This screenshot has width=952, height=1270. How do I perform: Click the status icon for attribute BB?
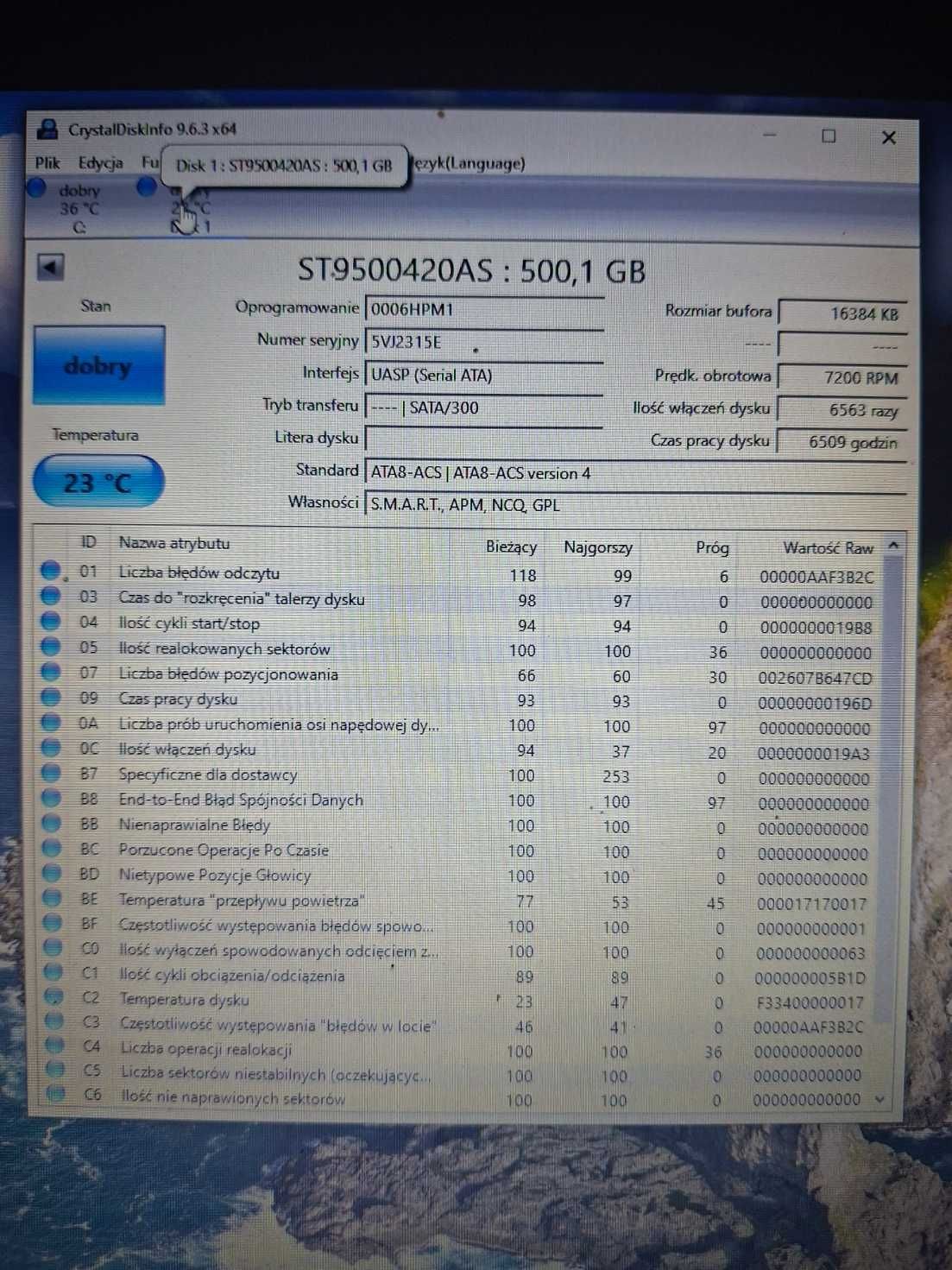[52, 823]
